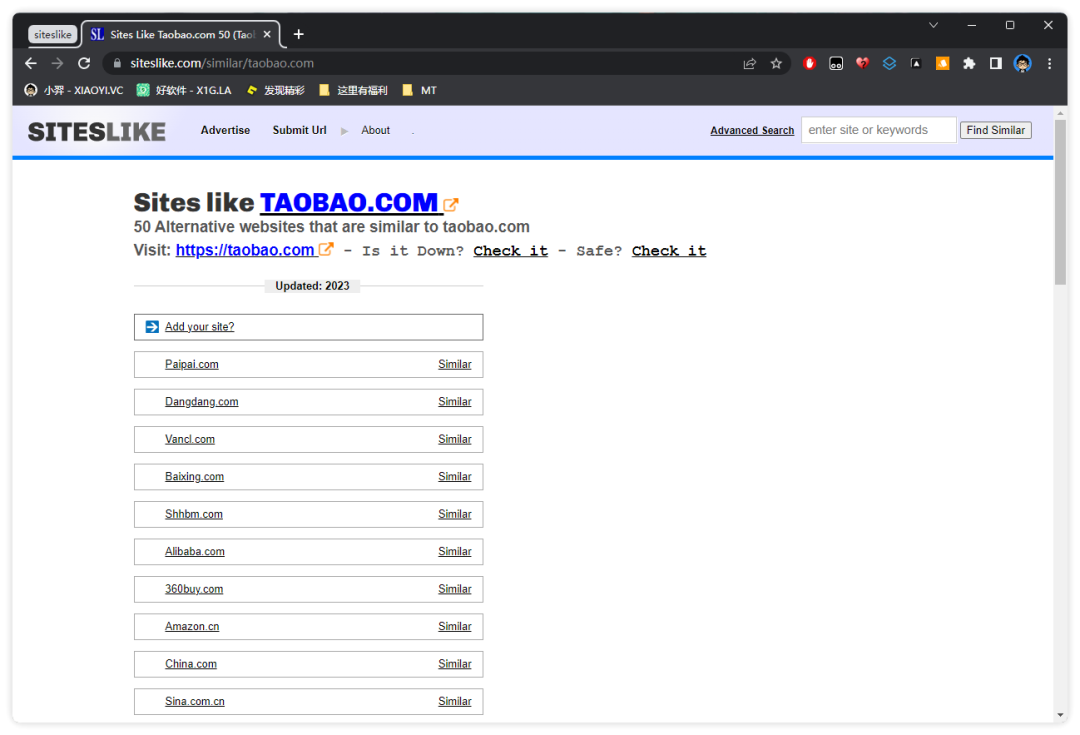Click the site lock icon in address bar
The height and width of the screenshot is (735, 1080).
click(x=117, y=63)
